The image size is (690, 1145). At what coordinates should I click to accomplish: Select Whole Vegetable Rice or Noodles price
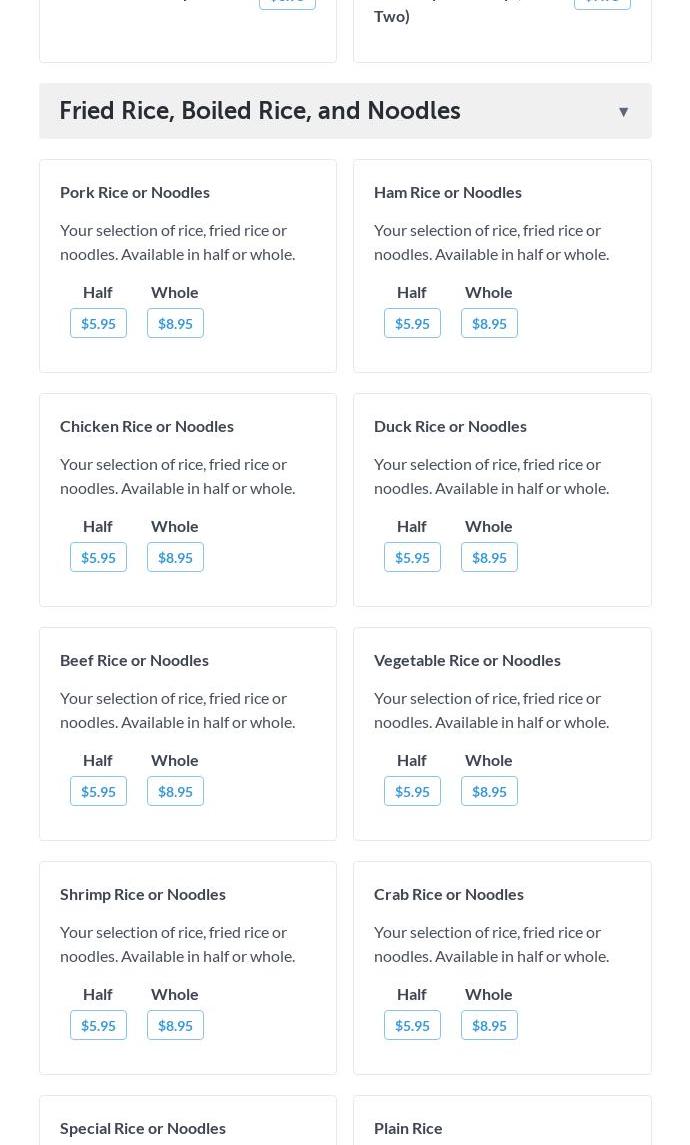(x=489, y=791)
